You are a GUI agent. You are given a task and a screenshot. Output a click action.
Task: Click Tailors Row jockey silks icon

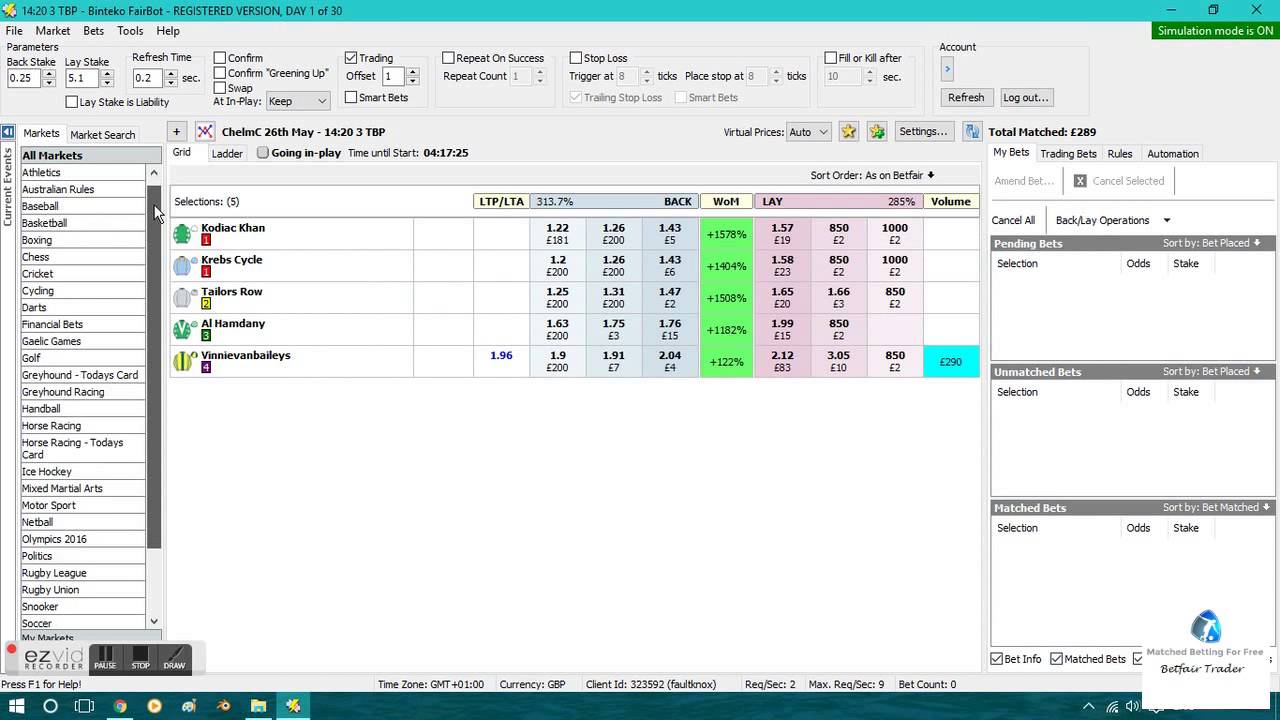[182, 298]
